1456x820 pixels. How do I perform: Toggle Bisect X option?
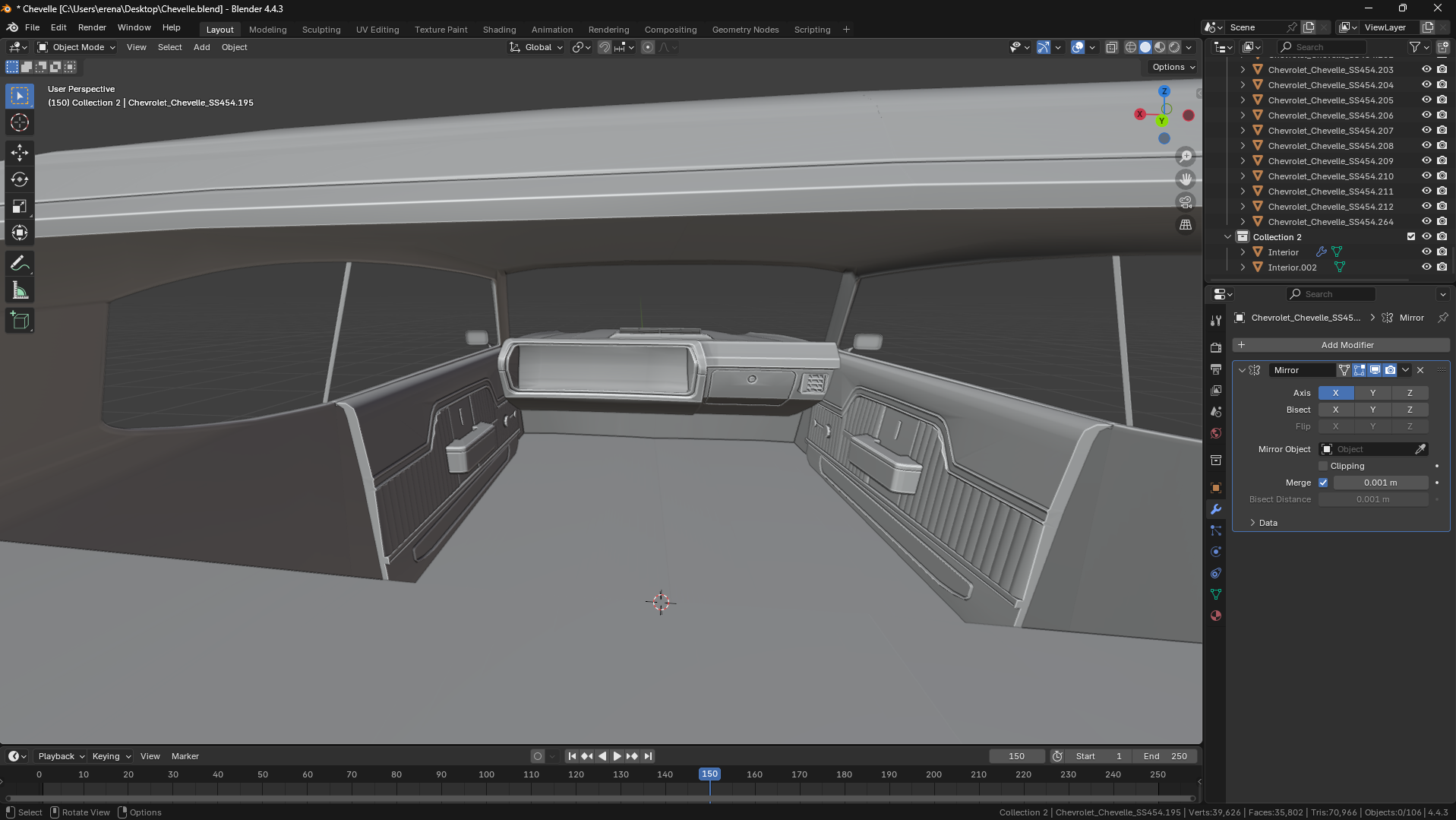click(x=1335, y=410)
